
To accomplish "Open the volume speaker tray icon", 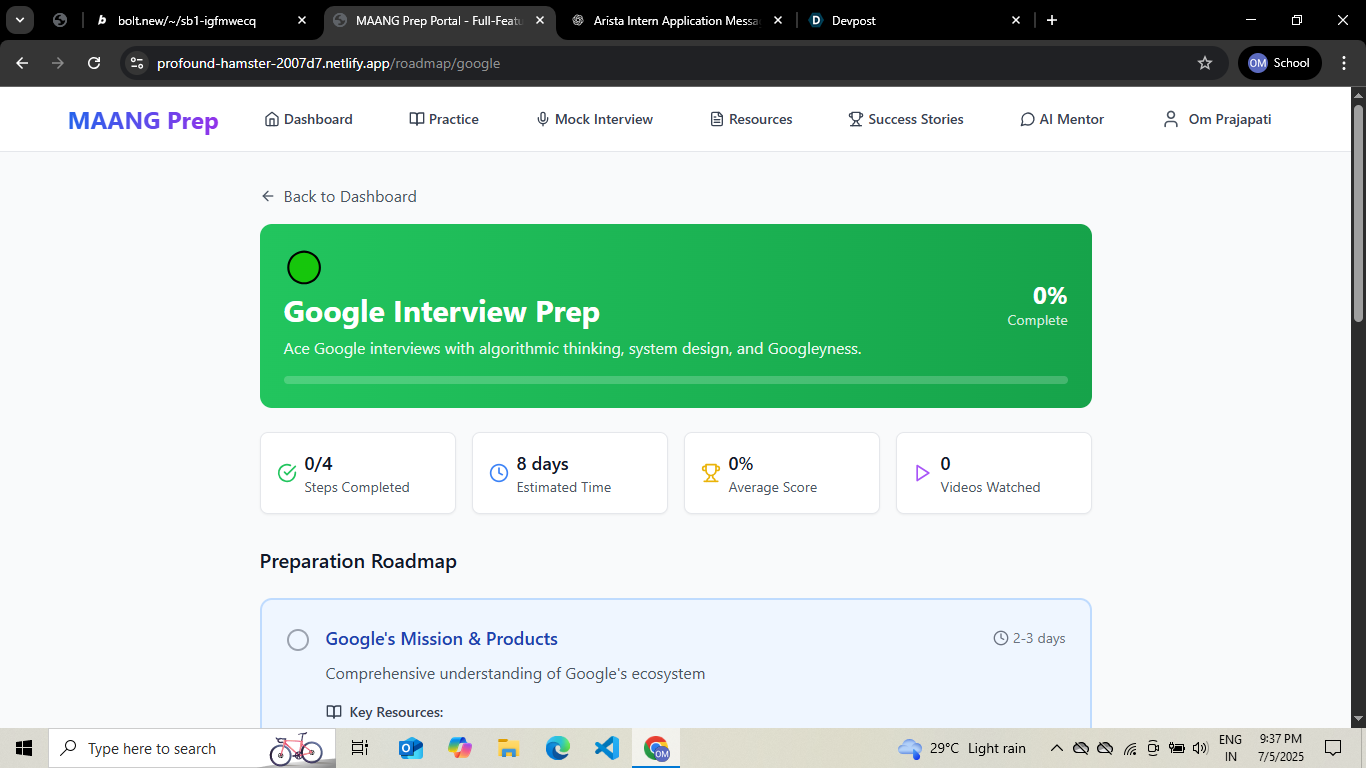I will click(1200, 748).
